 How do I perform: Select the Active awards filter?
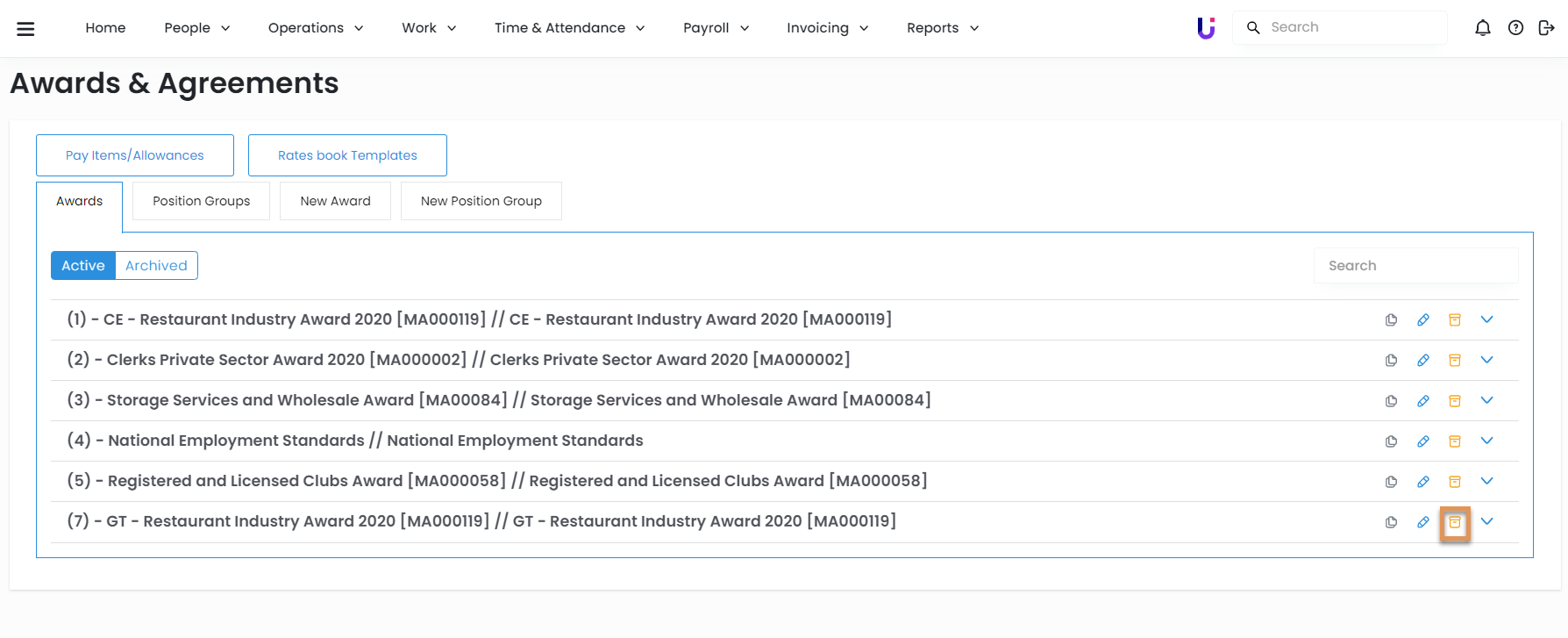tap(83, 266)
